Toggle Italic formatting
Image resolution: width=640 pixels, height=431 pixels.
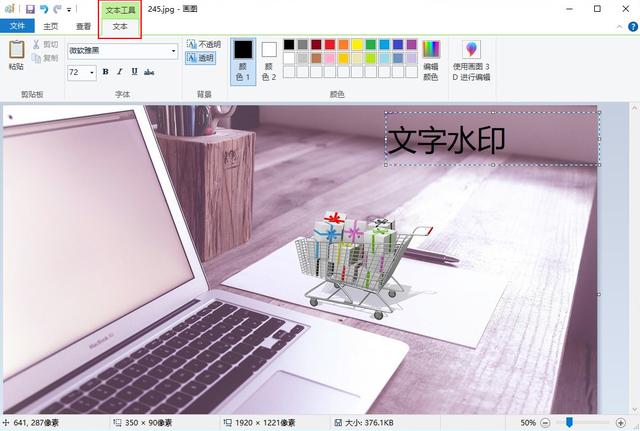[x=120, y=72]
